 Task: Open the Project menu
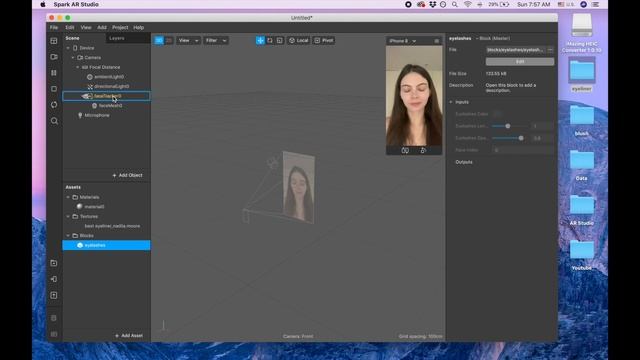[x=120, y=27]
